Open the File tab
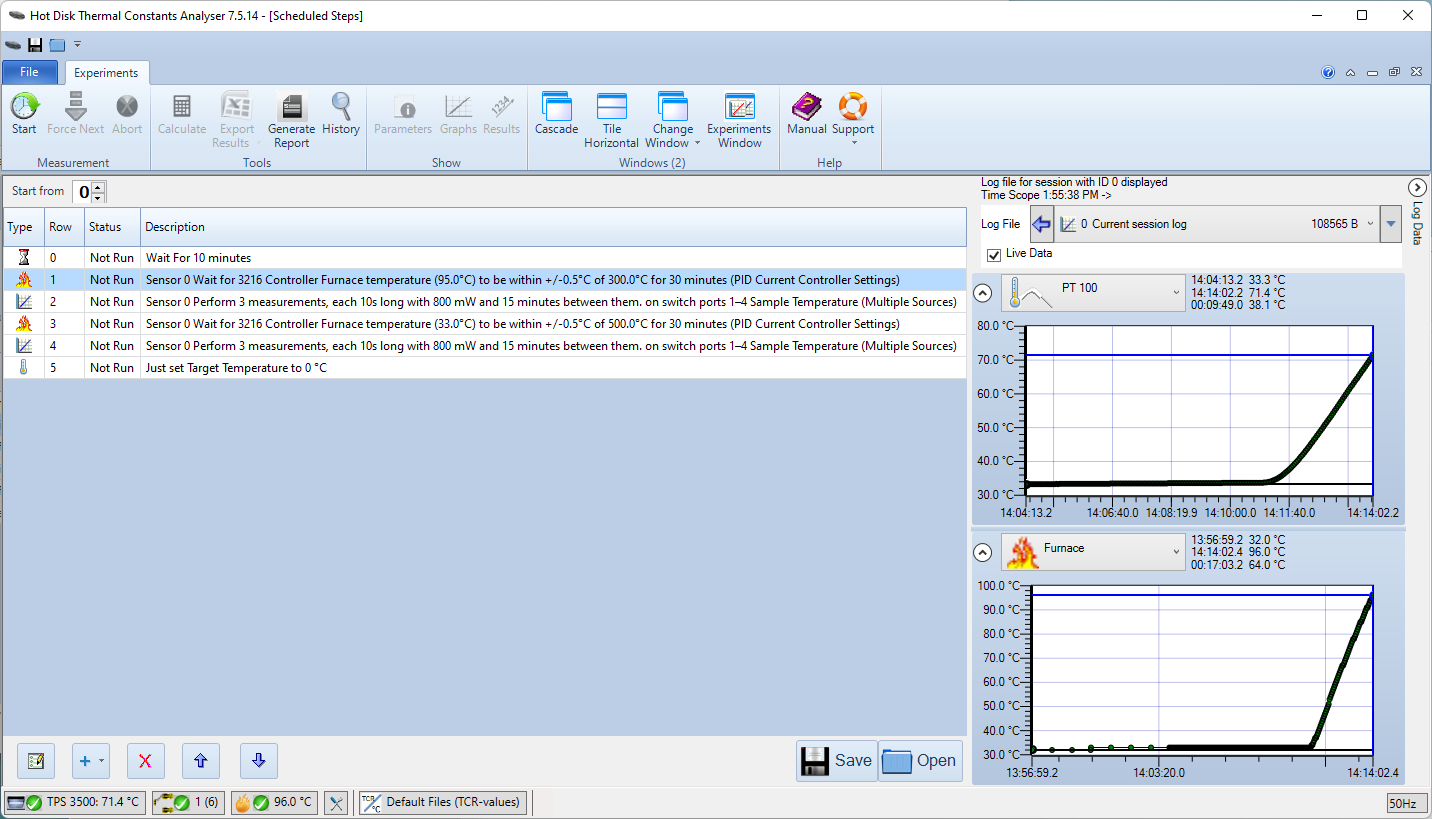1432x819 pixels. click(29, 72)
